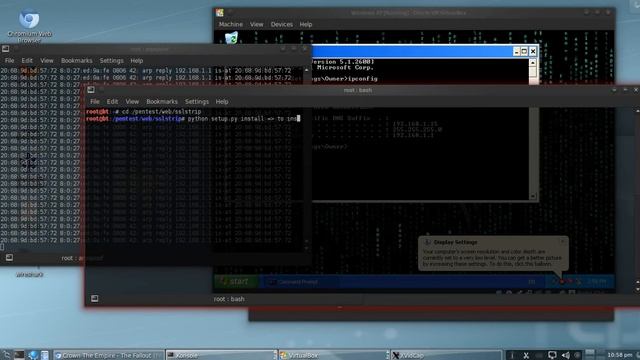The width and height of the screenshot is (640, 360).
Task: Open the KDE application launcher
Action: [7, 355]
